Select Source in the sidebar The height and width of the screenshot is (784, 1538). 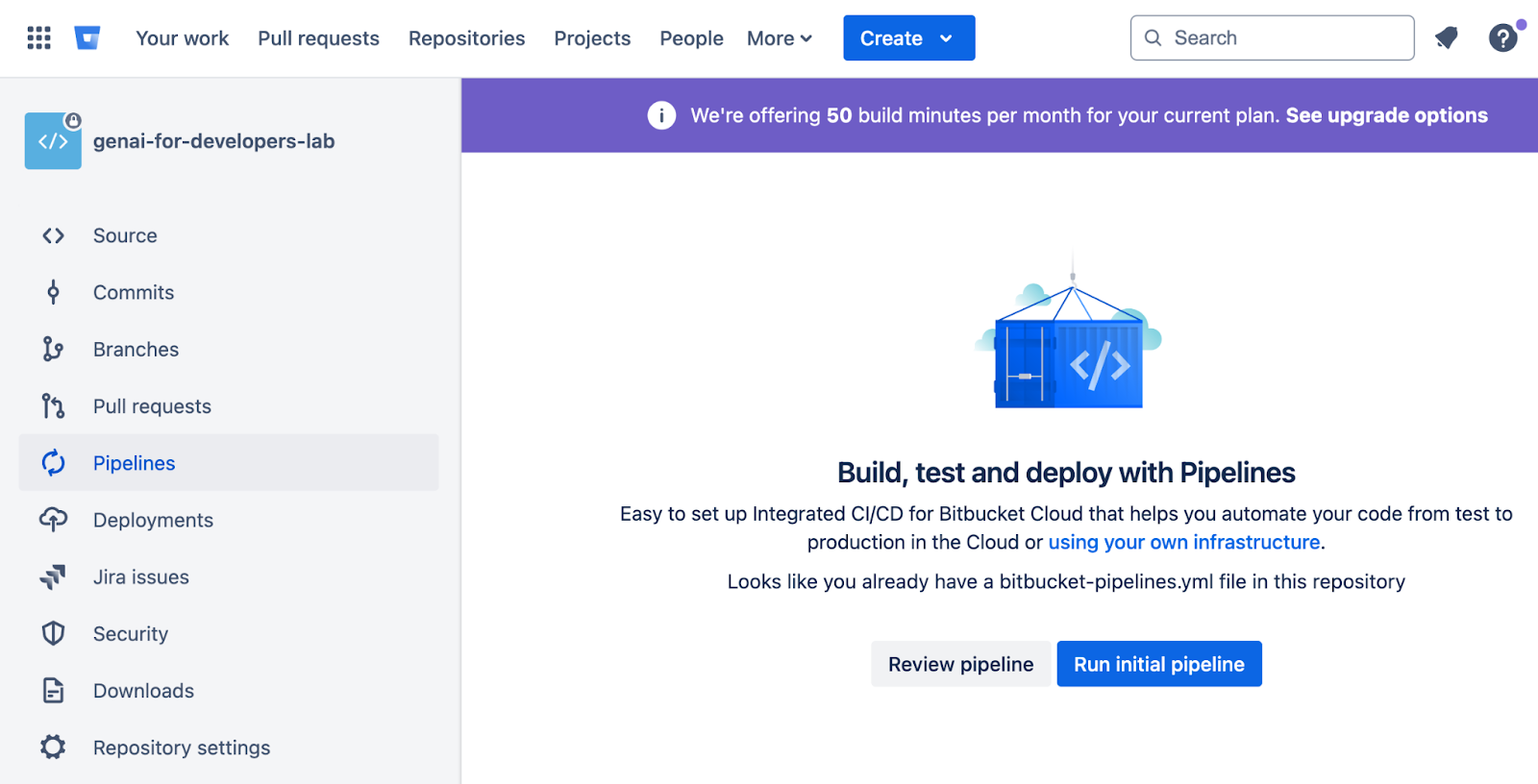click(x=125, y=235)
